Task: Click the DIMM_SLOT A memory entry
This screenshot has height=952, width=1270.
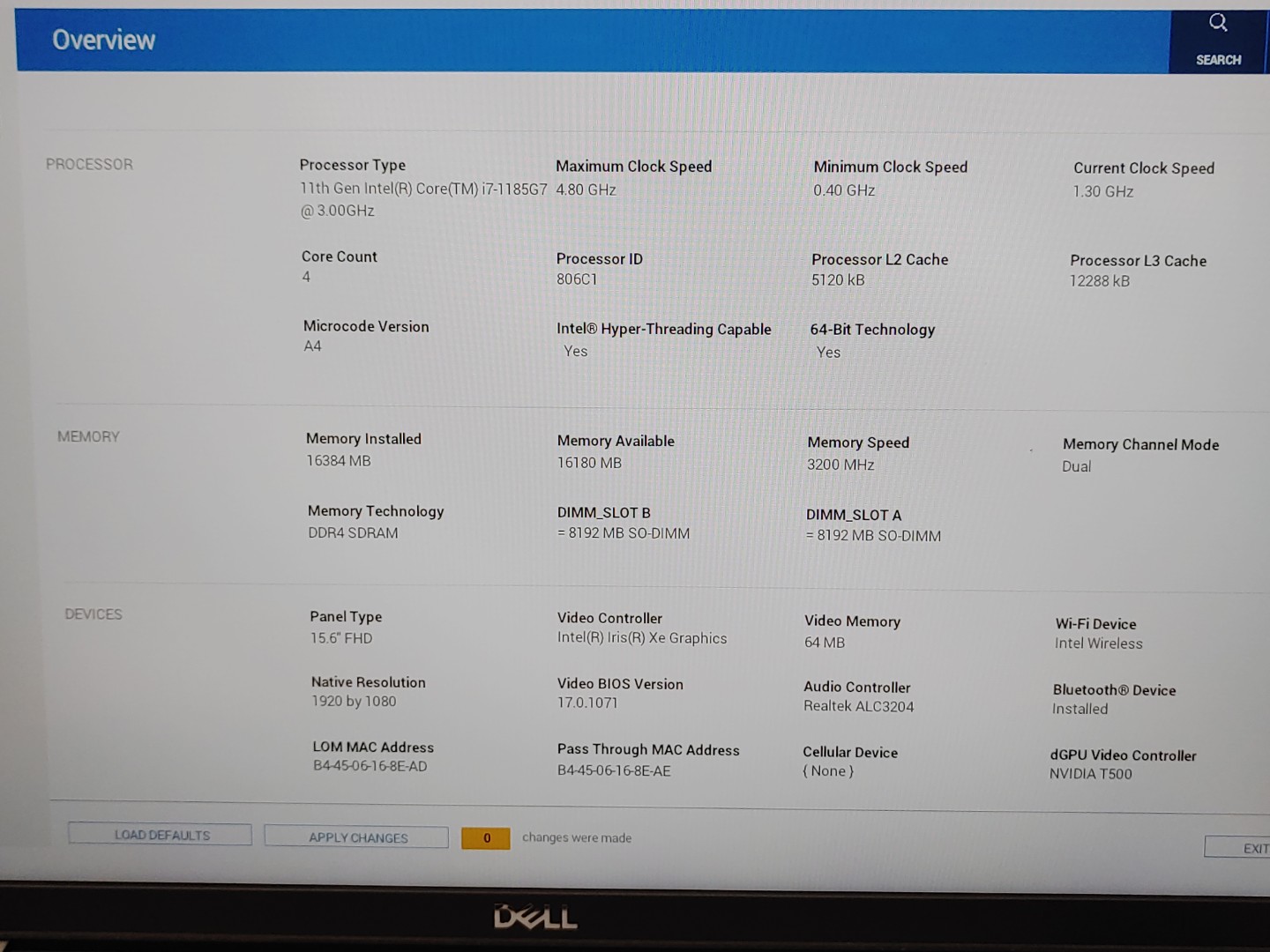Action: (x=873, y=535)
